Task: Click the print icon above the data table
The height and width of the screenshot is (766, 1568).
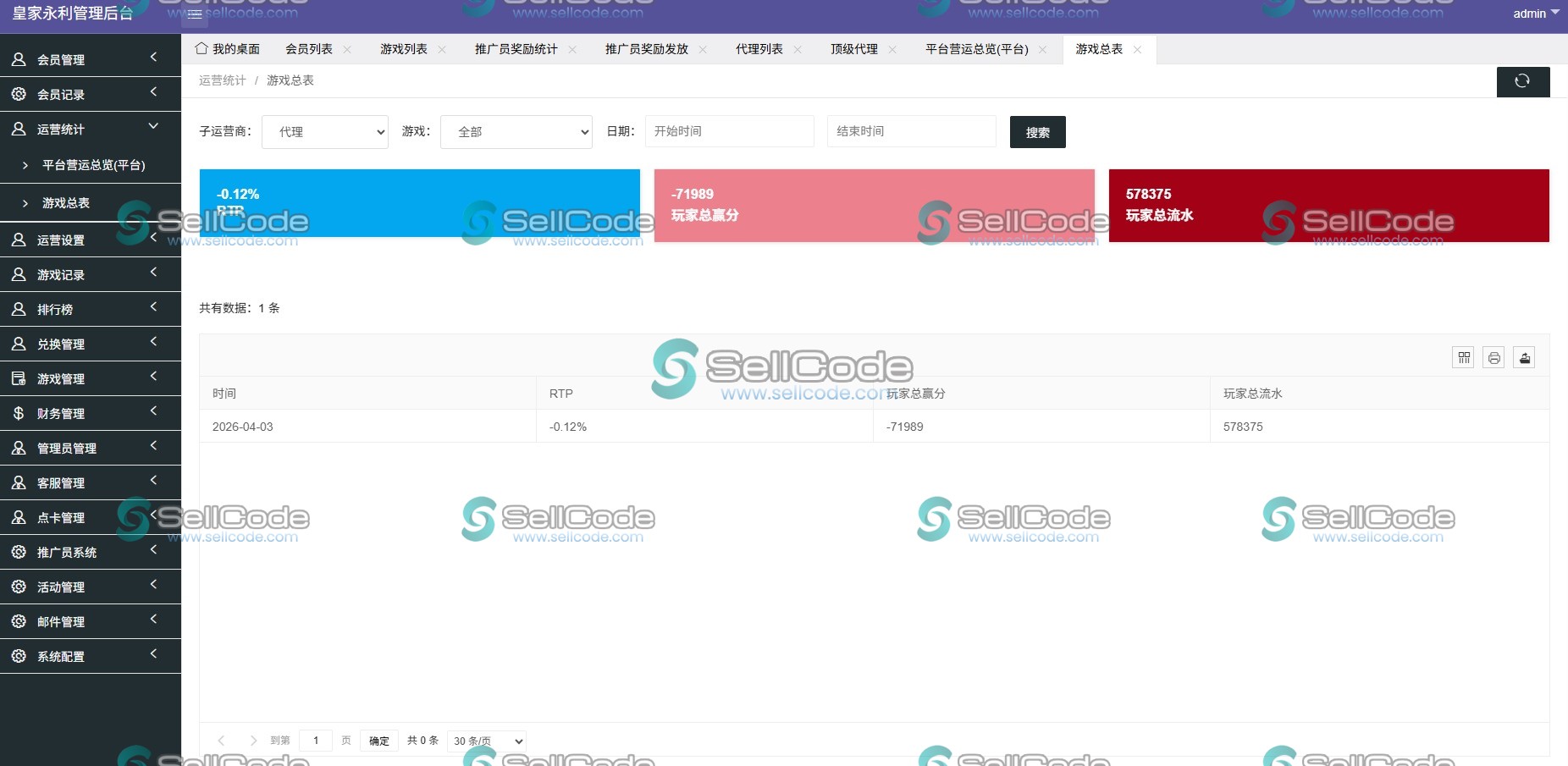Action: [1493, 357]
